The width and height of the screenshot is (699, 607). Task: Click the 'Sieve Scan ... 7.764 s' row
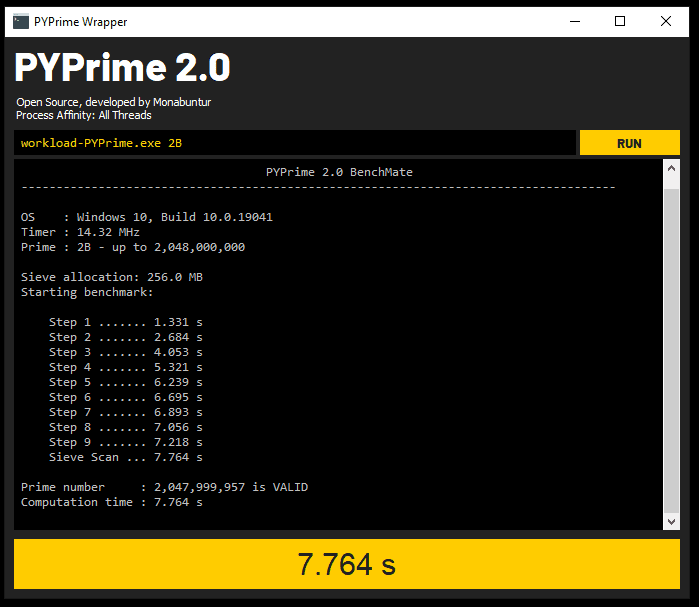click(126, 457)
